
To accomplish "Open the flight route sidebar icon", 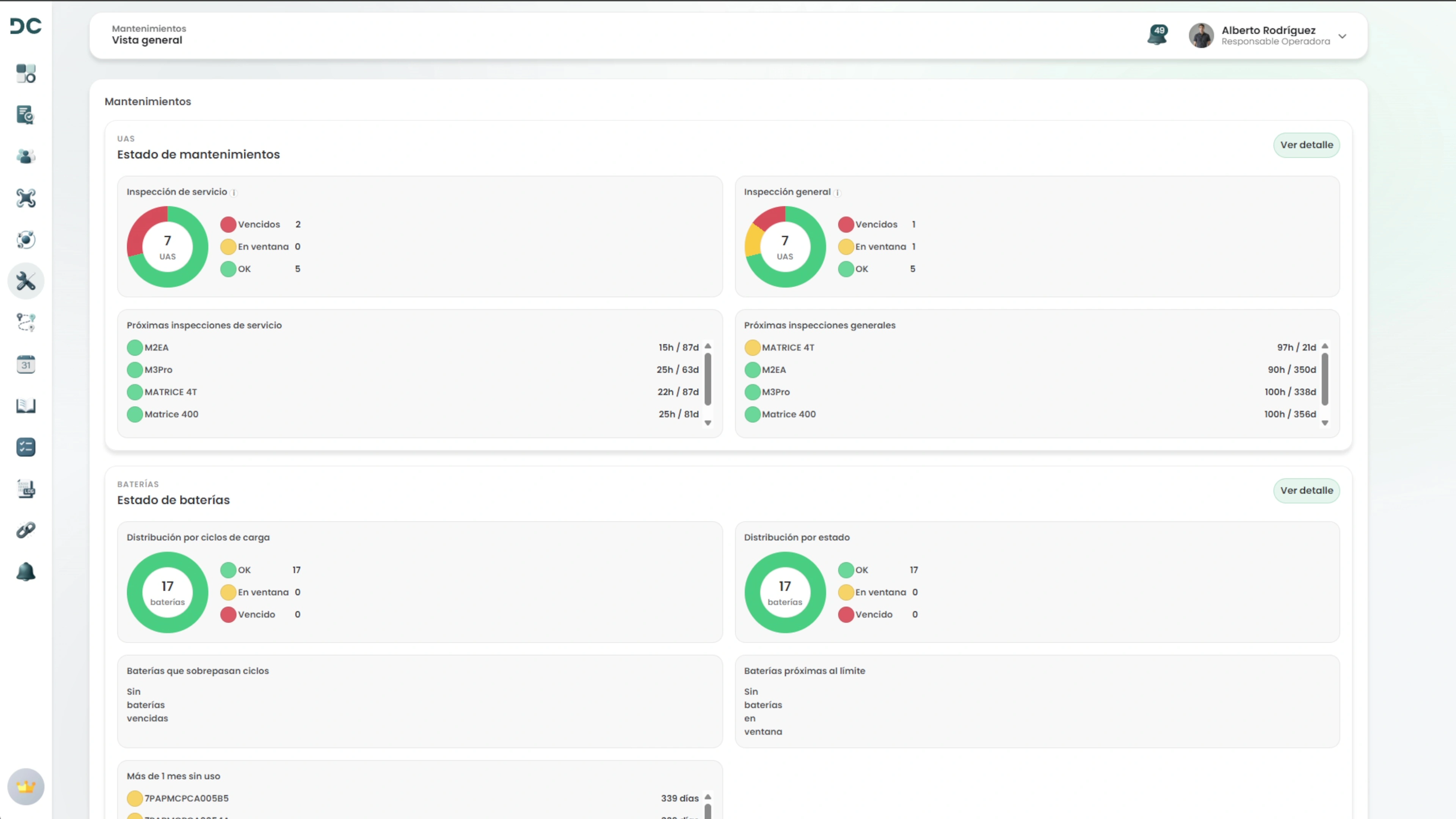I will [x=25, y=323].
